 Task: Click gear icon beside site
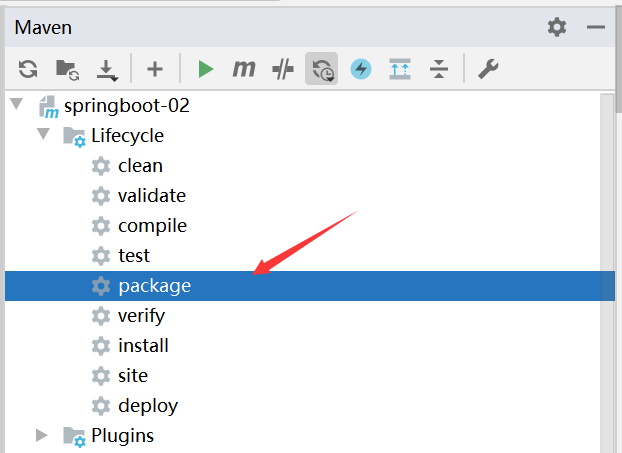[101, 376]
